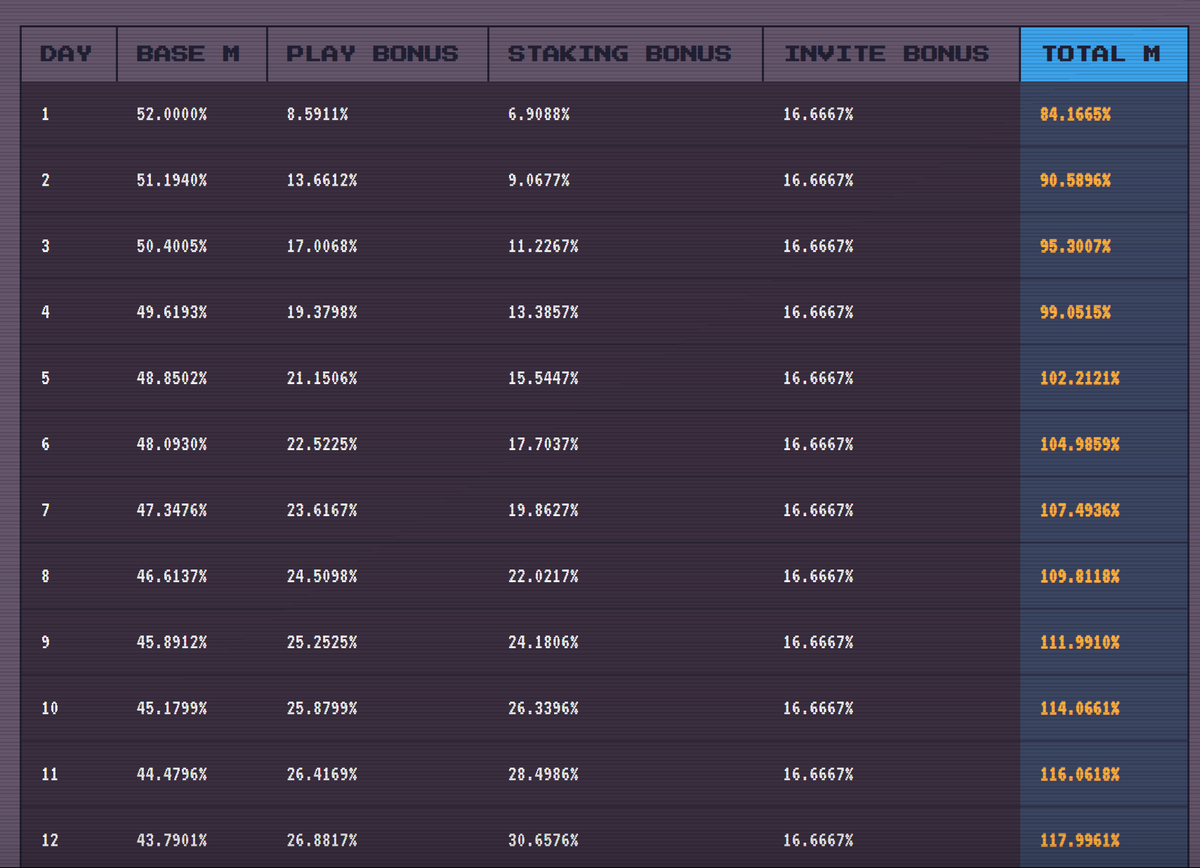Screen dimensions: 1200x868
Task: Click staking bonus 30.6576%
Action: point(543,841)
